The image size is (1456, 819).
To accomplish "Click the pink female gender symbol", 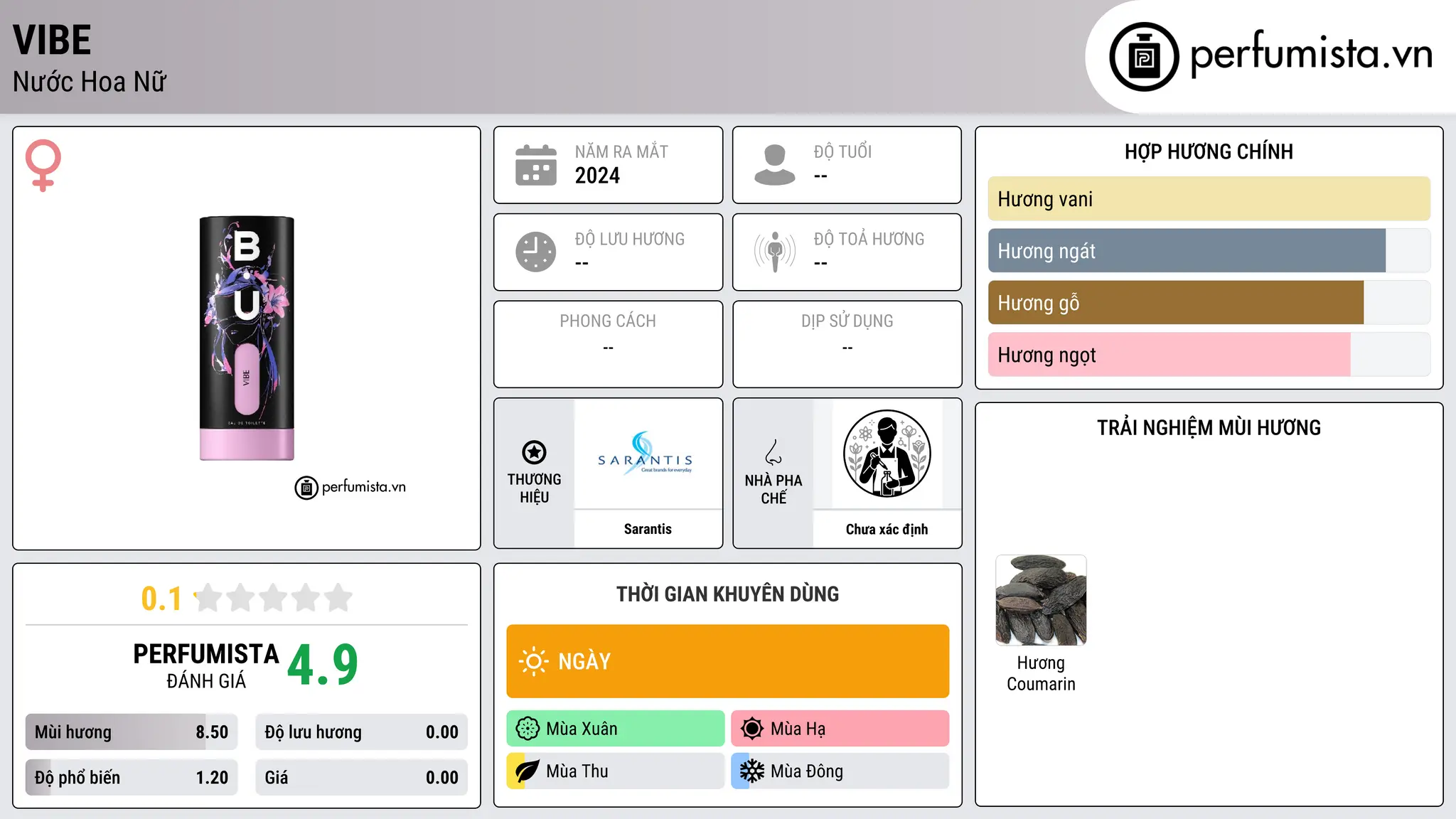I will click(43, 165).
